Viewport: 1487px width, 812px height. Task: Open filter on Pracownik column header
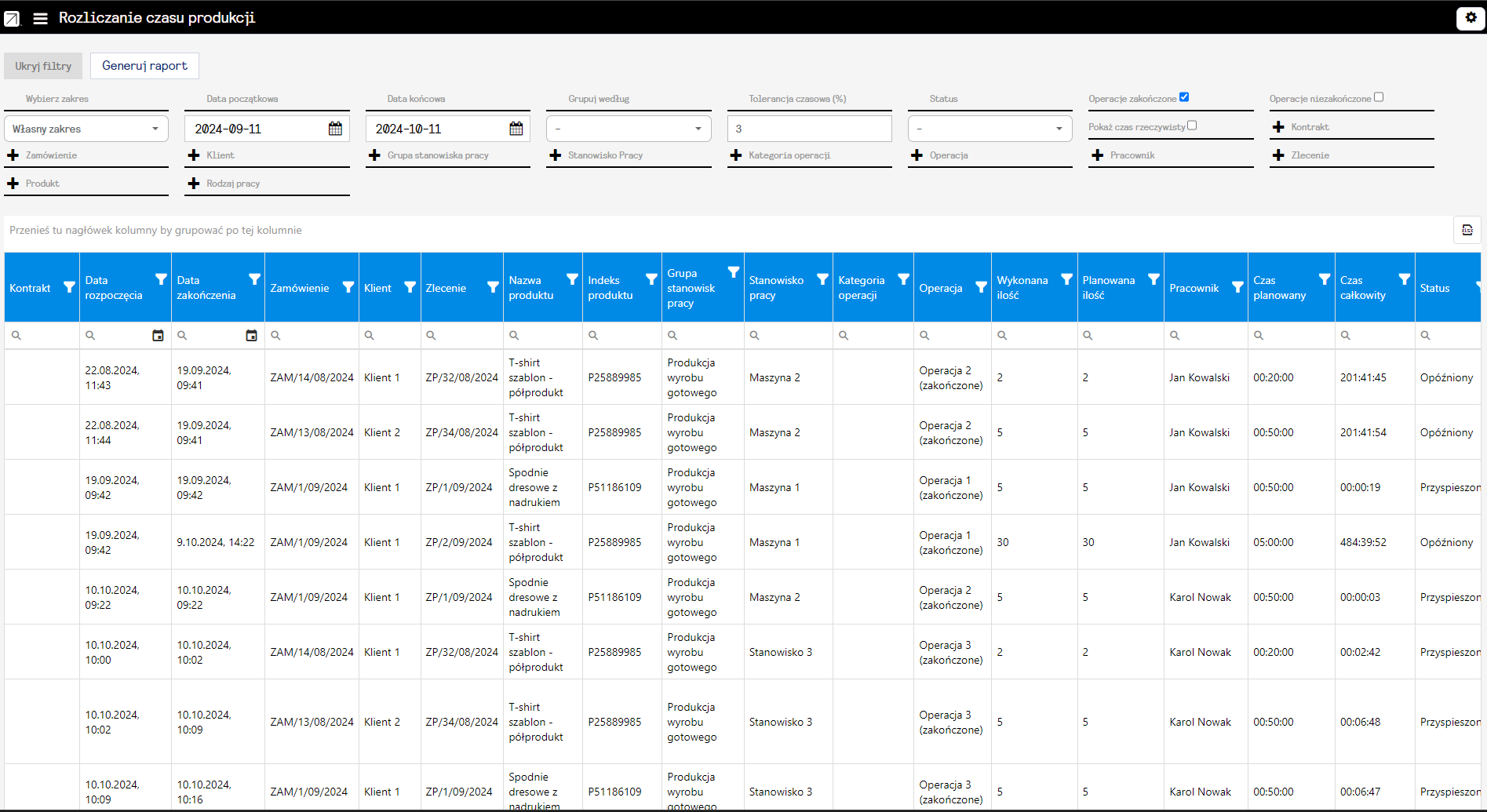[x=1237, y=287]
